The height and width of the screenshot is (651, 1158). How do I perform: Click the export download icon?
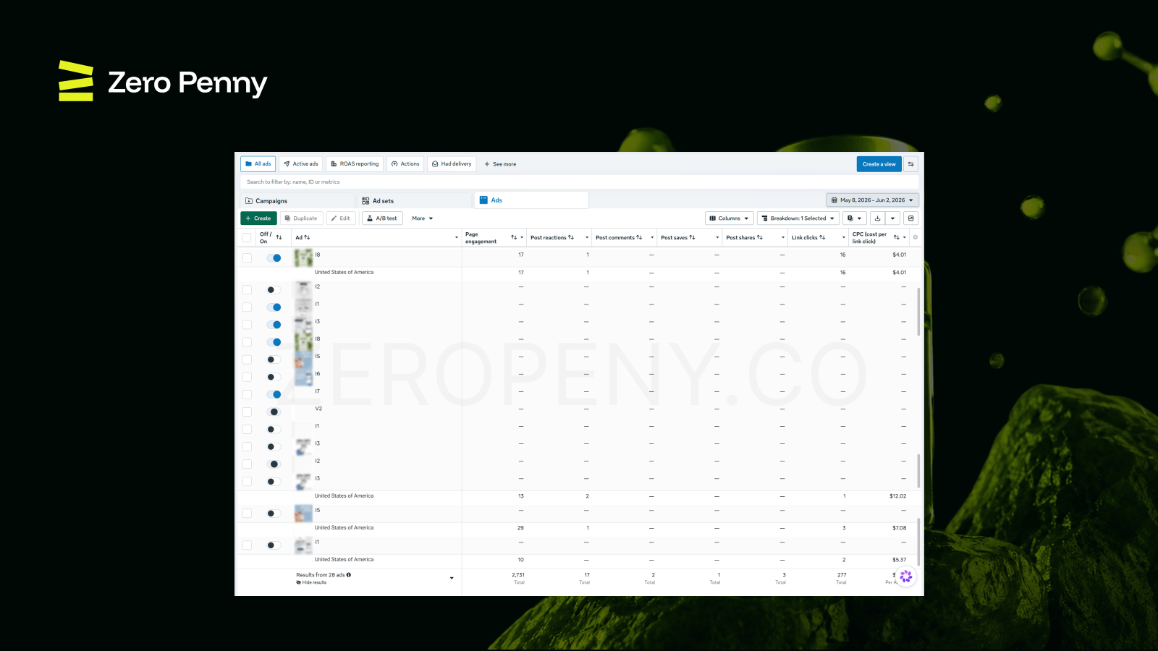877,218
